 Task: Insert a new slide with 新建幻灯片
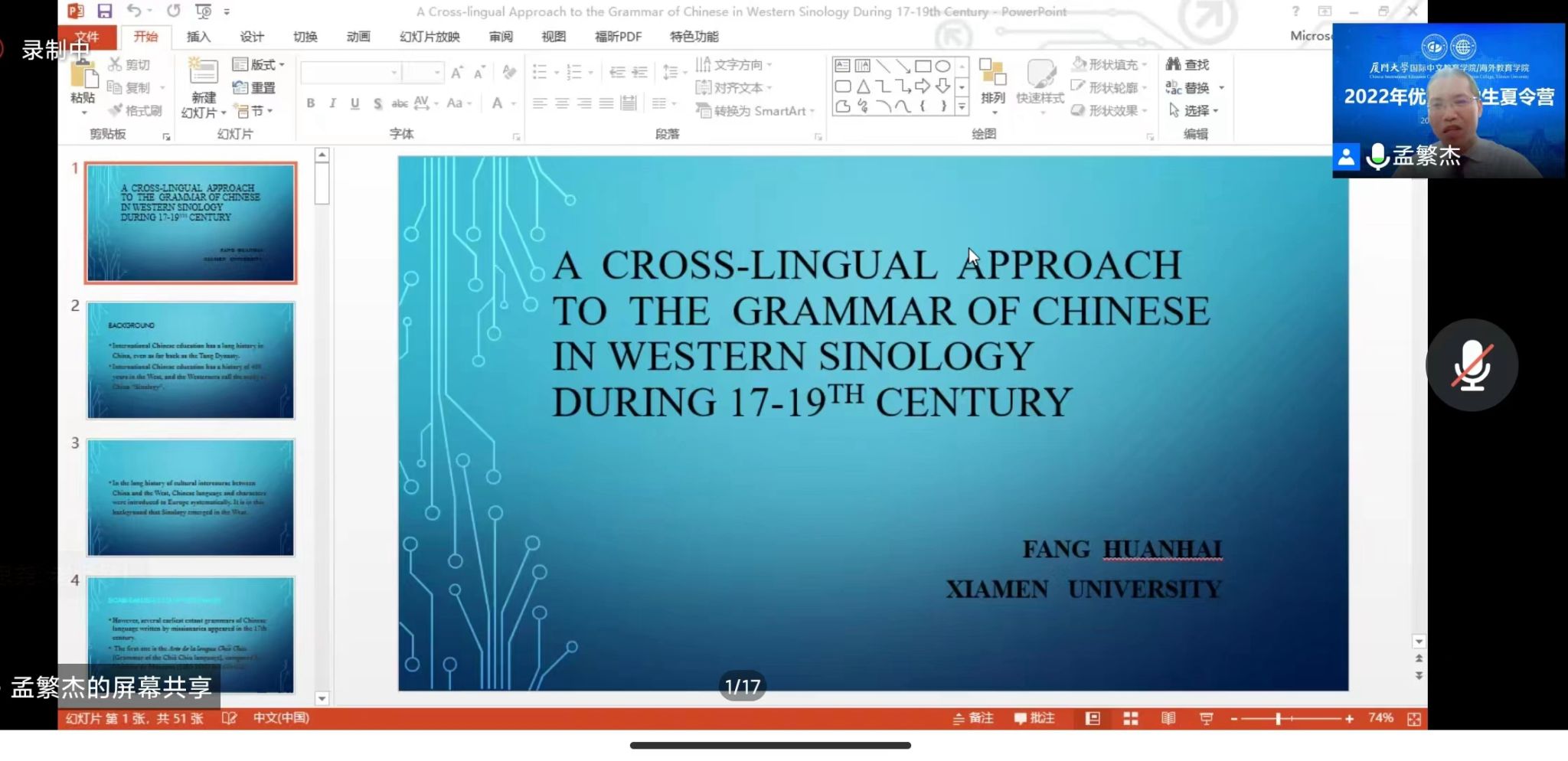coord(203,77)
